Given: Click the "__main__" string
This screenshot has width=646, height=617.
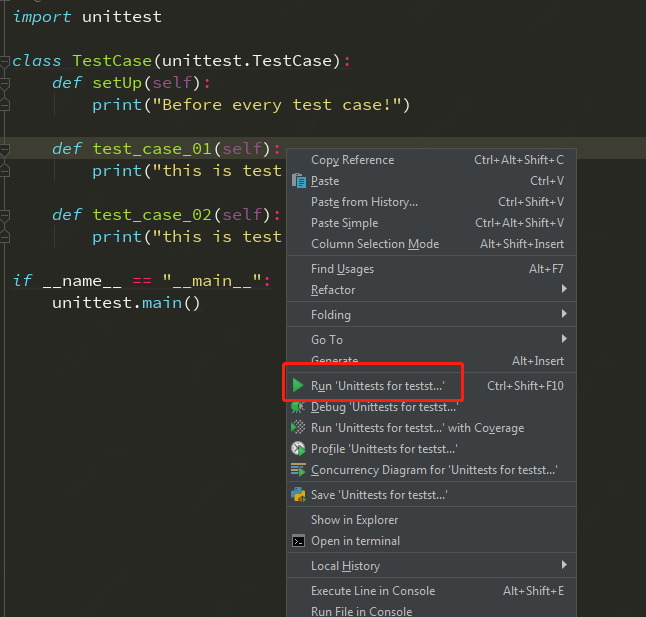Looking at the screenshot, I should (212, 281).
